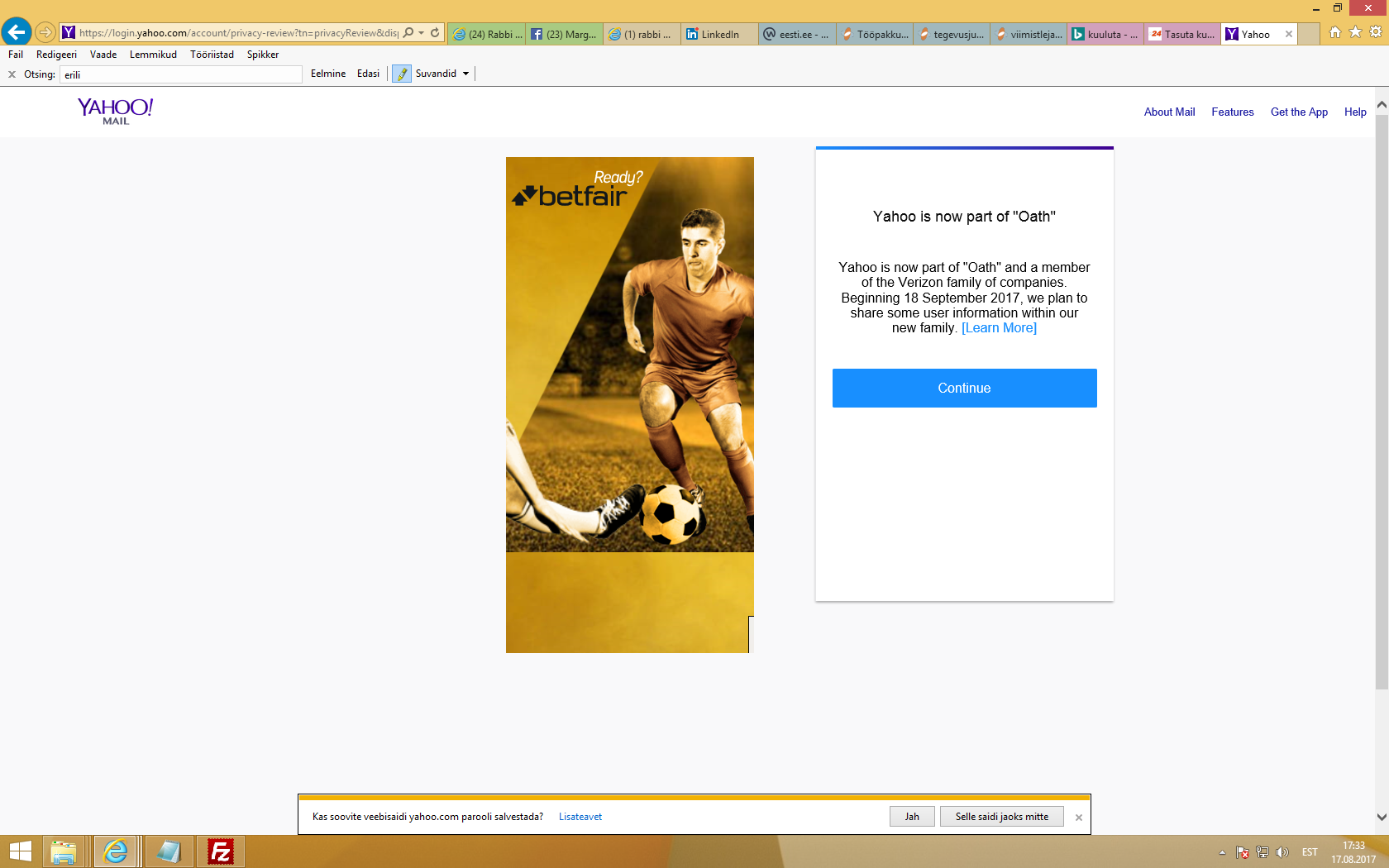Open the Windows Start button
The height and width of the screenshot is (868, 1389).
tap(20, 851)
